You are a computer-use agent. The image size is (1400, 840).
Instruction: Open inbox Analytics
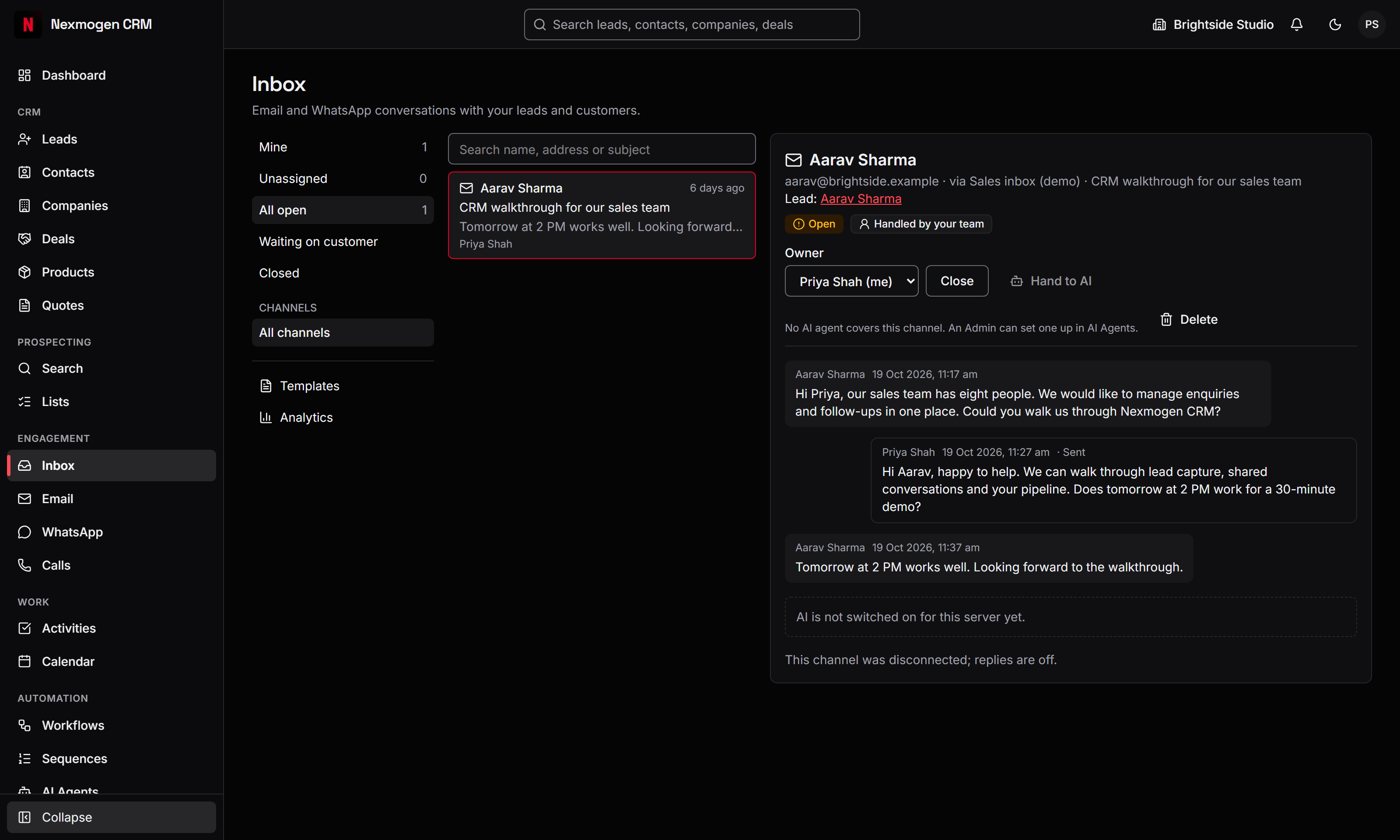343,418
